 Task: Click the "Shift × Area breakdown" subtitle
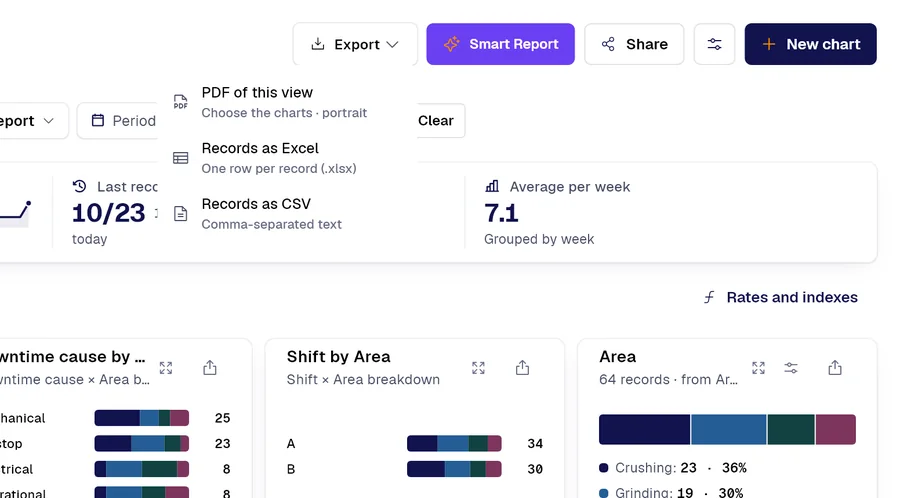(x=363, y=380)
